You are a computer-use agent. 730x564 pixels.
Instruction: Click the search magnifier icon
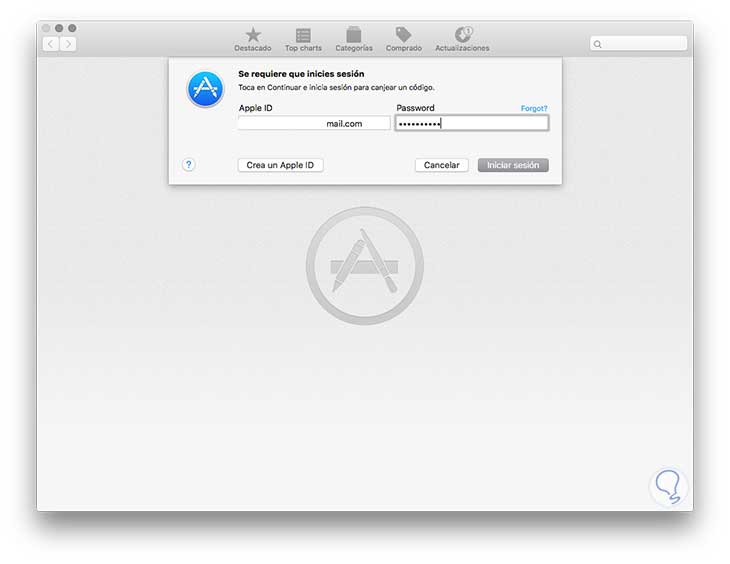tap(598, 44)
